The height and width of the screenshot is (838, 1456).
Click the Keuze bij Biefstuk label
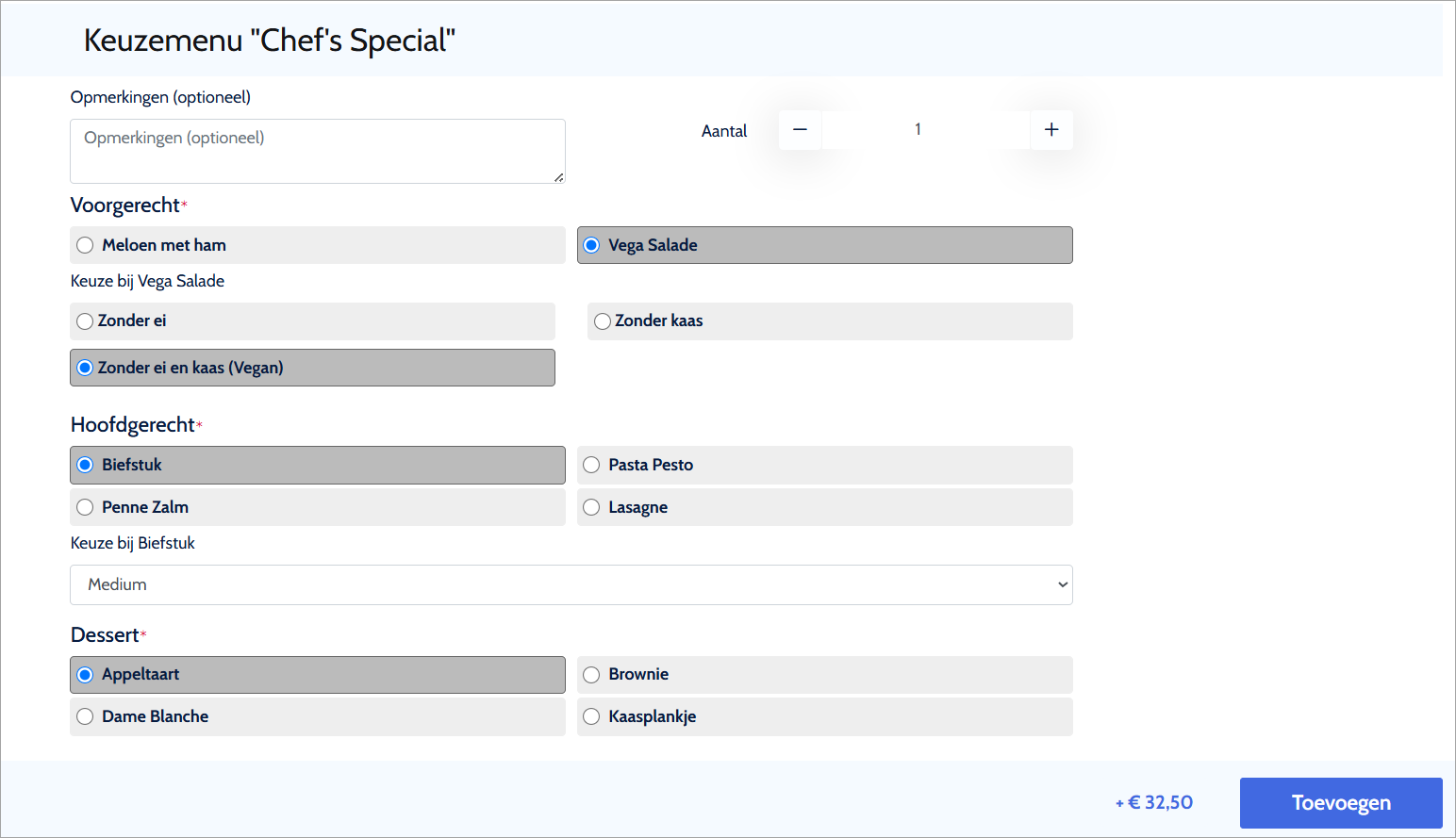coord(133,543)
